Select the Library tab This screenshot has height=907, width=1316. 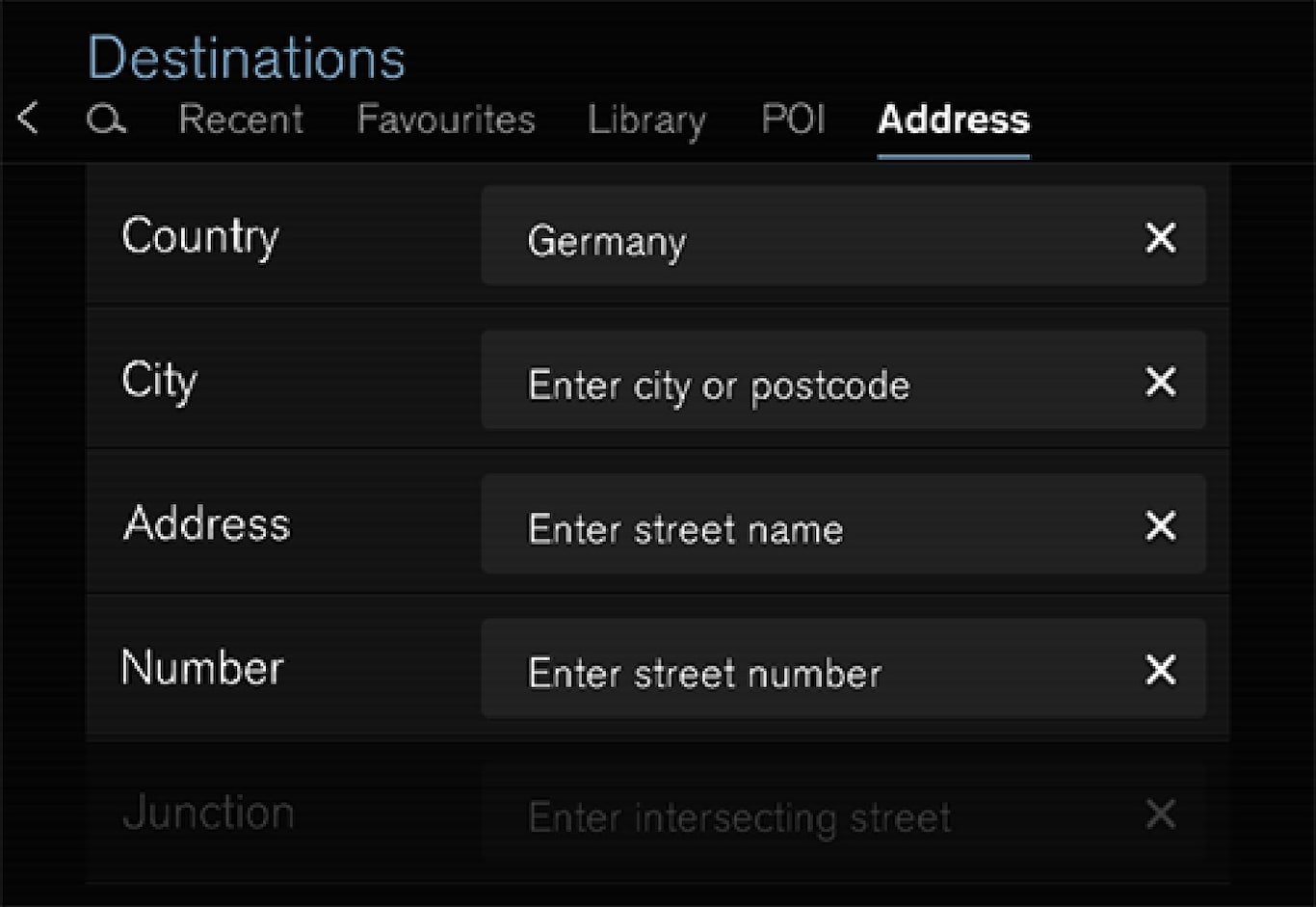point(646,120)
